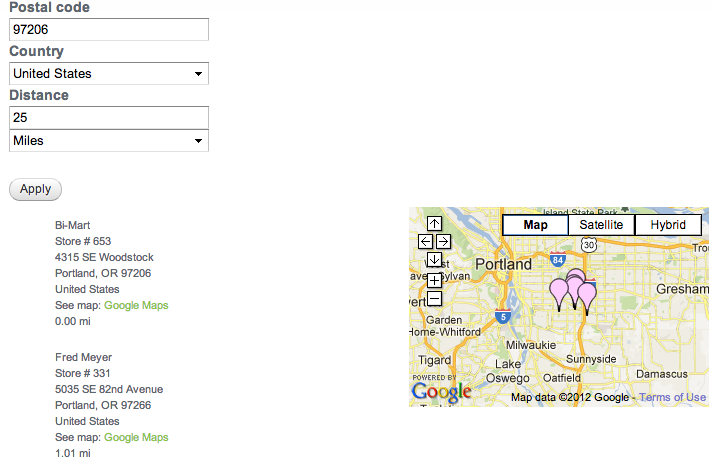
Task: Click the Distance input field
Action: (108, 118)
